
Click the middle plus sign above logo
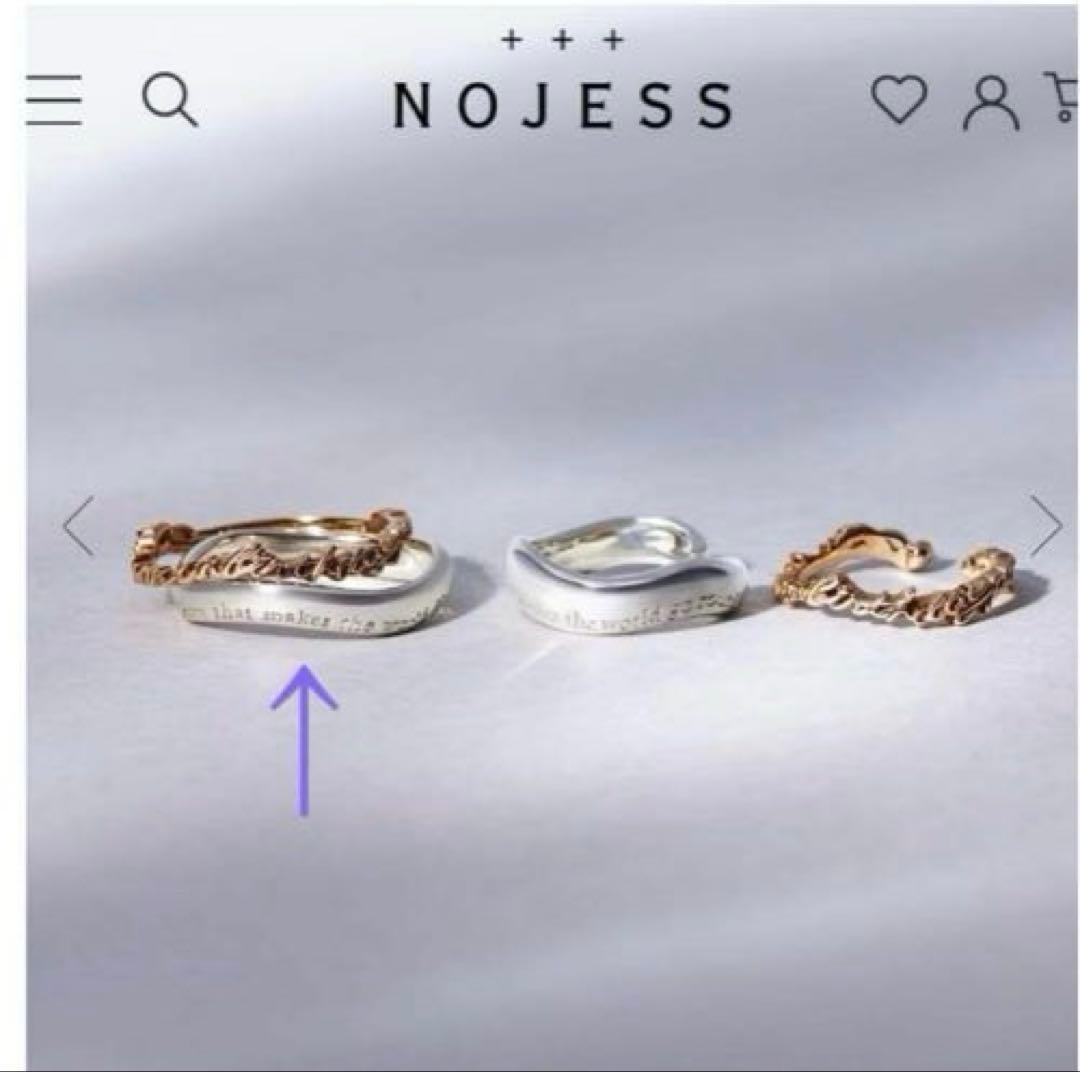(x=563, y=40)
